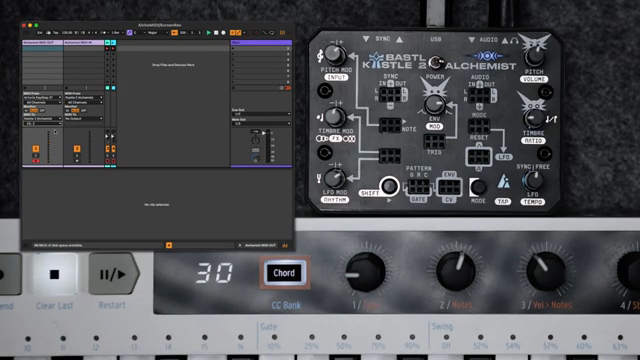640x360 pixels.
Task: Toggle the metronome icon in the control bar
Action: pyautogui.click(x=103, y=33)
